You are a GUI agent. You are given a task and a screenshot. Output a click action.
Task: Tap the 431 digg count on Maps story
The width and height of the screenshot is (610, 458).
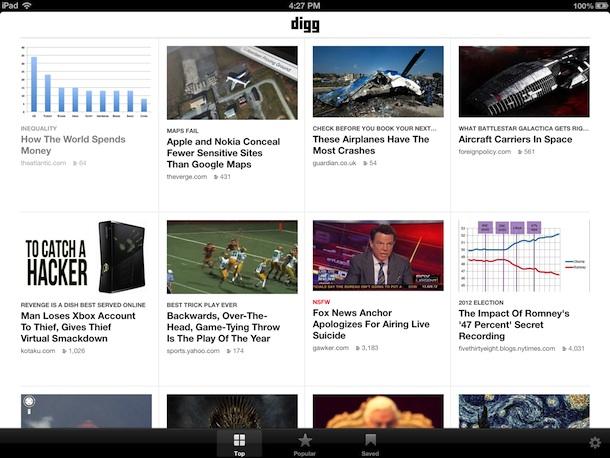(222, 177)
